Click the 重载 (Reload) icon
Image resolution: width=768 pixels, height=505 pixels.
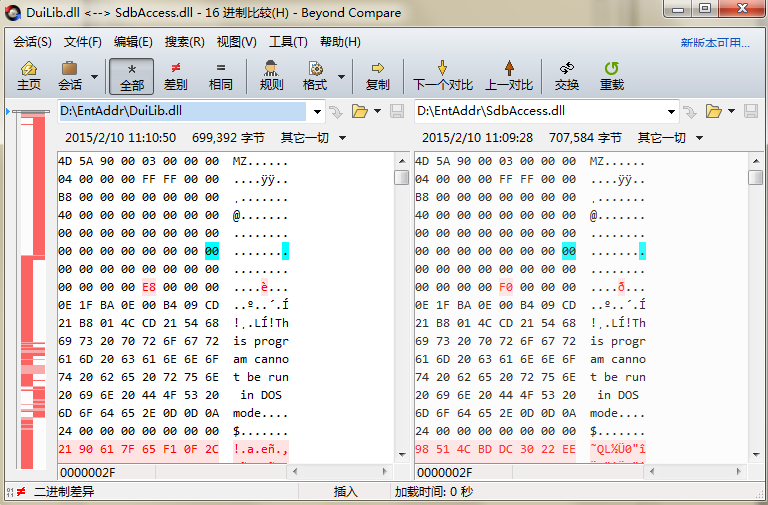[612, 76]
